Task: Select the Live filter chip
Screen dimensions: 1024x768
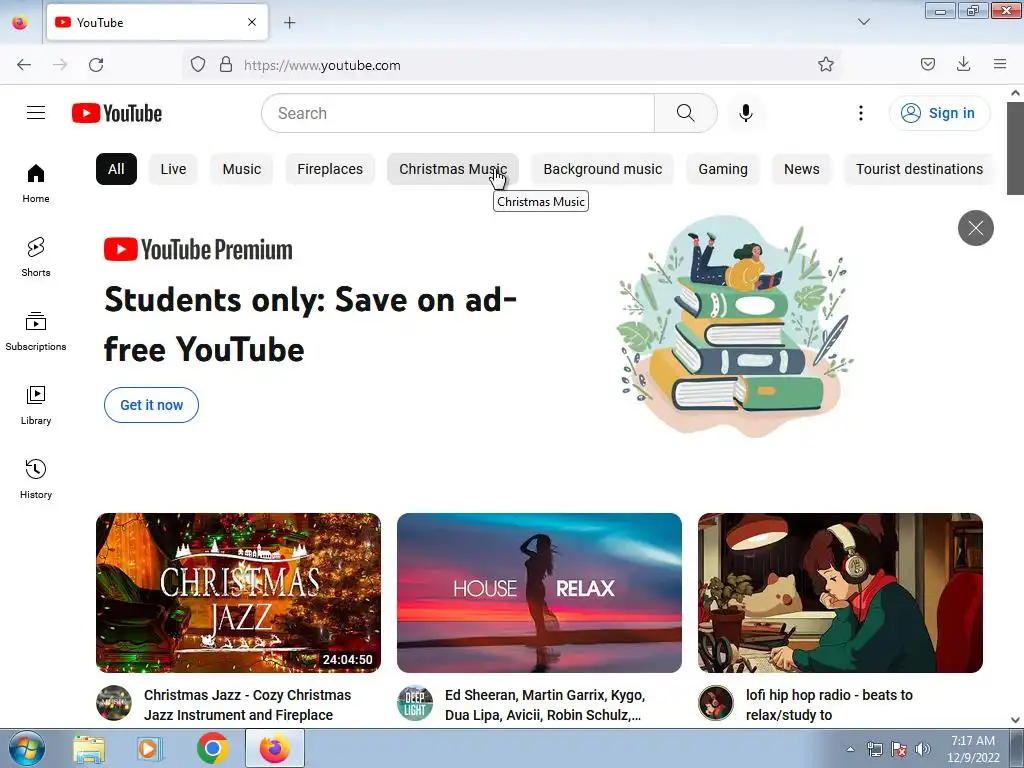Action: pyautogui.click(x=173, y=169)
